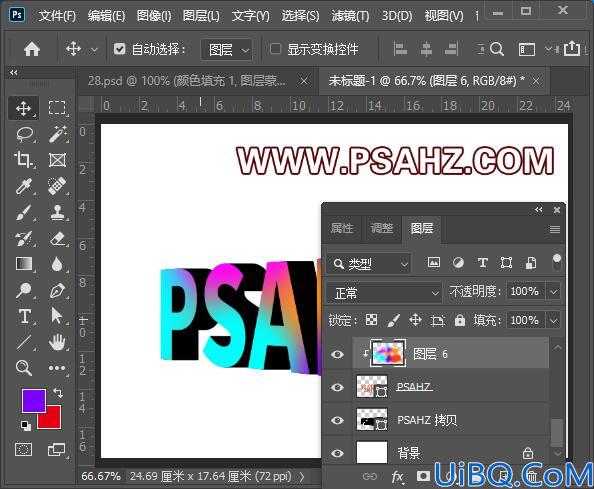Open the 文件(F) menu
594x489 pixels.
pyautogui.click(x=57, y=16)
